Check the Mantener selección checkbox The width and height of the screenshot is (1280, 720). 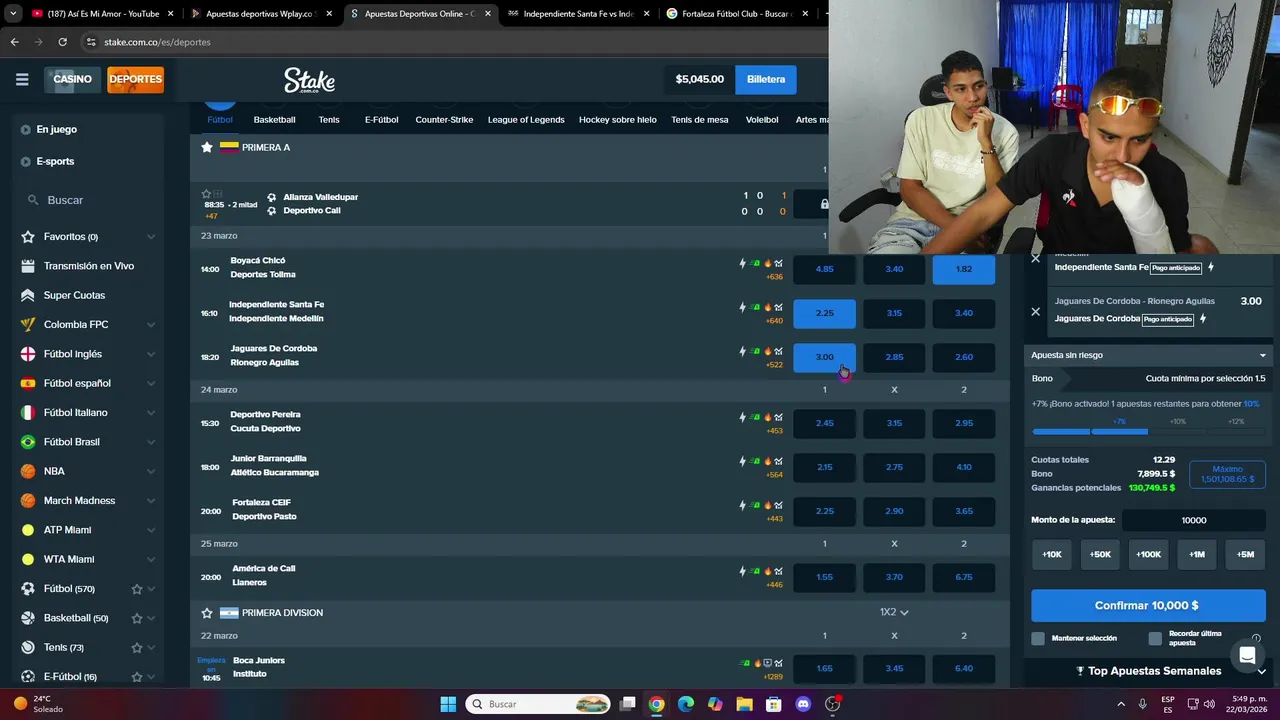[1038, 638]
